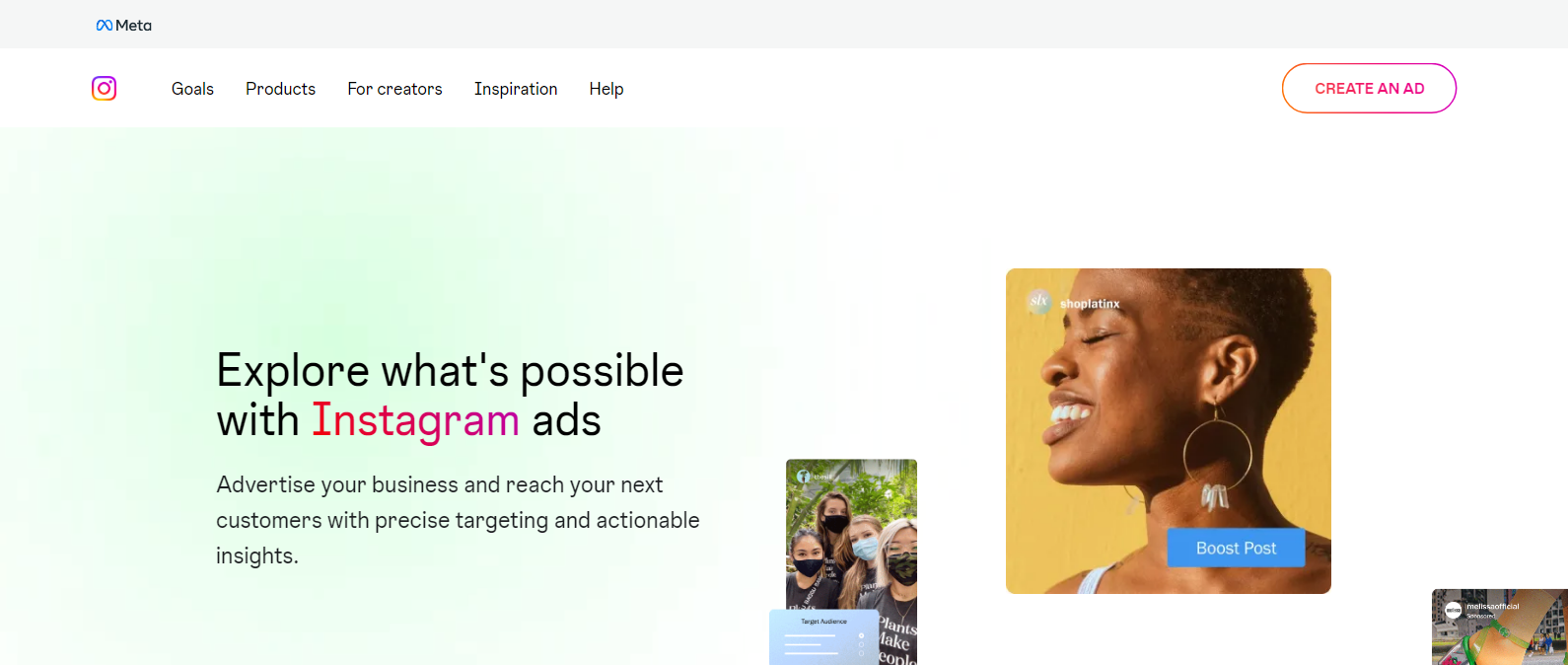Screen dimensions: 1568x665
Task: Click the profile avatar on masked group photo
Action: coord(803,477)
